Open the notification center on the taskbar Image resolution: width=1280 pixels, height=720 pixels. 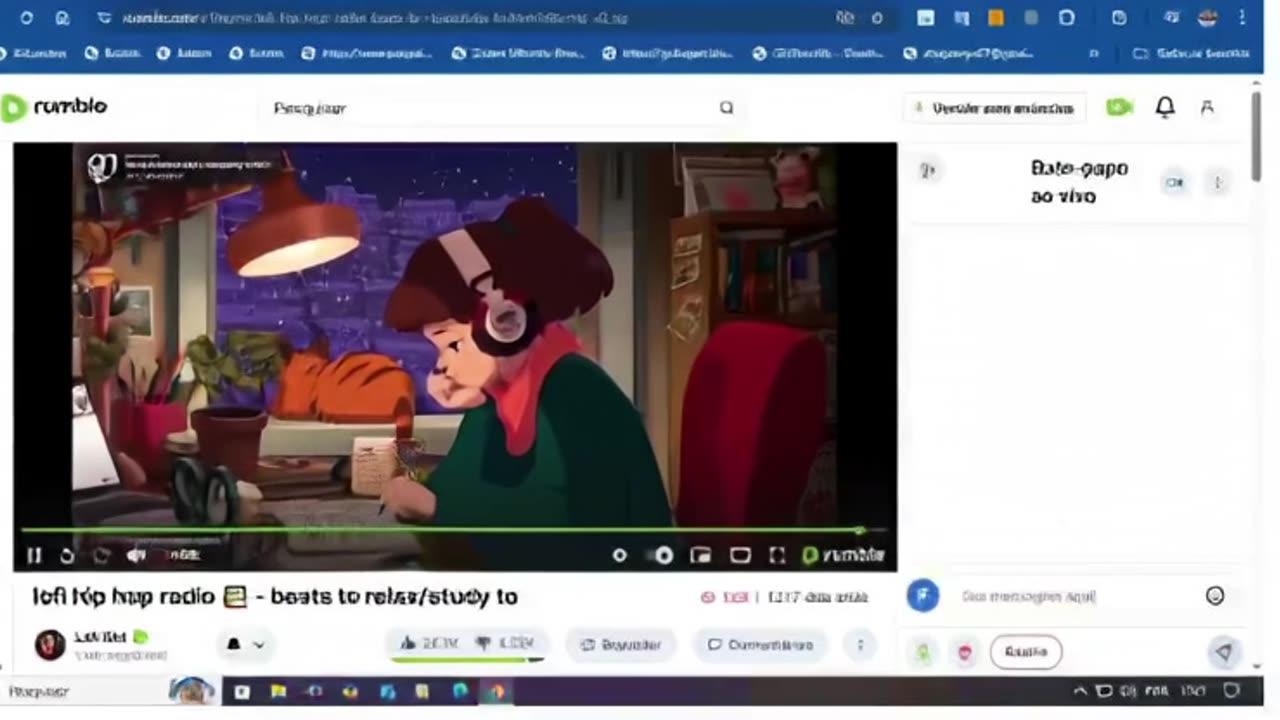click(1232, 691)
